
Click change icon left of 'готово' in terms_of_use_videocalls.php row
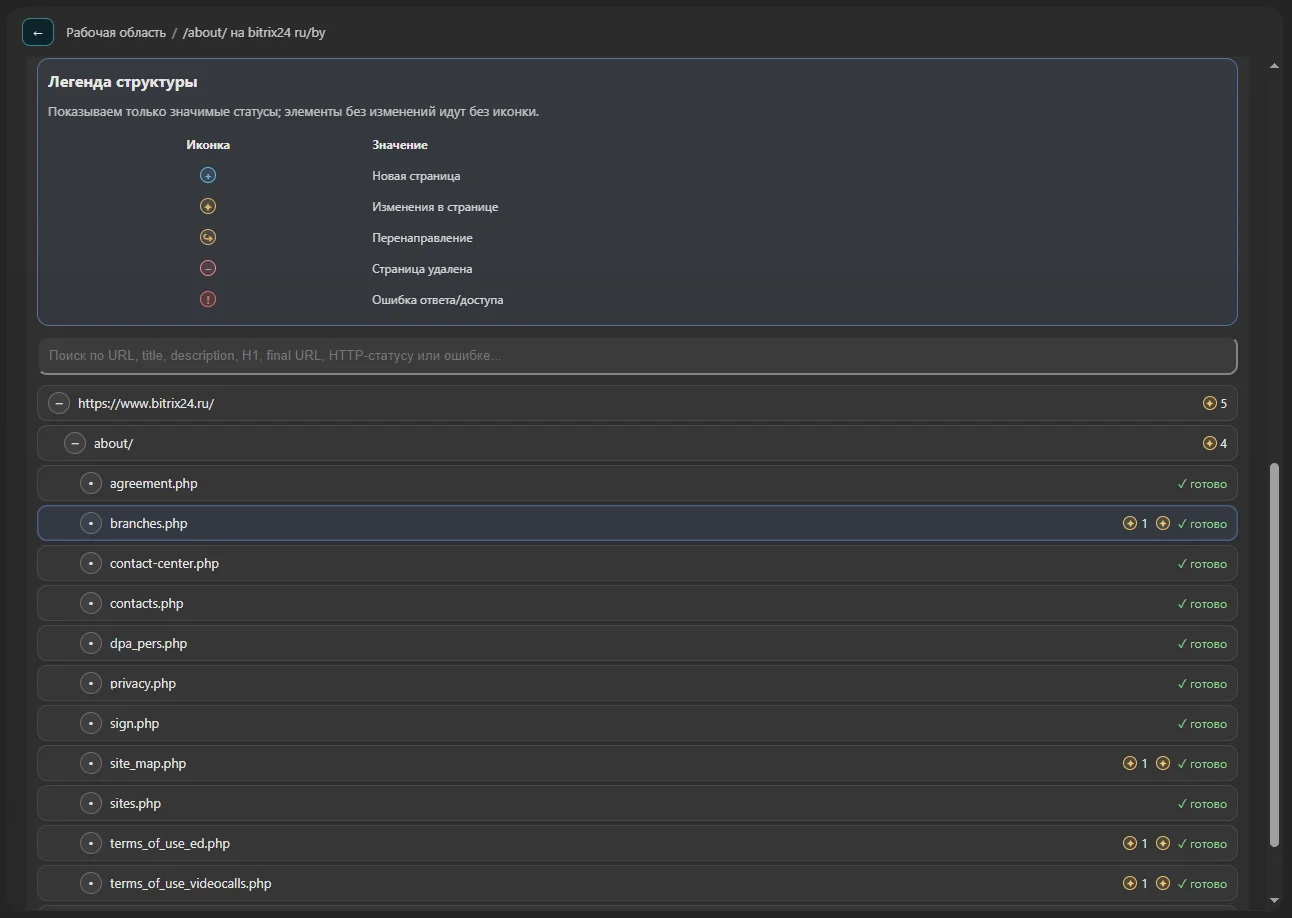1163,883
